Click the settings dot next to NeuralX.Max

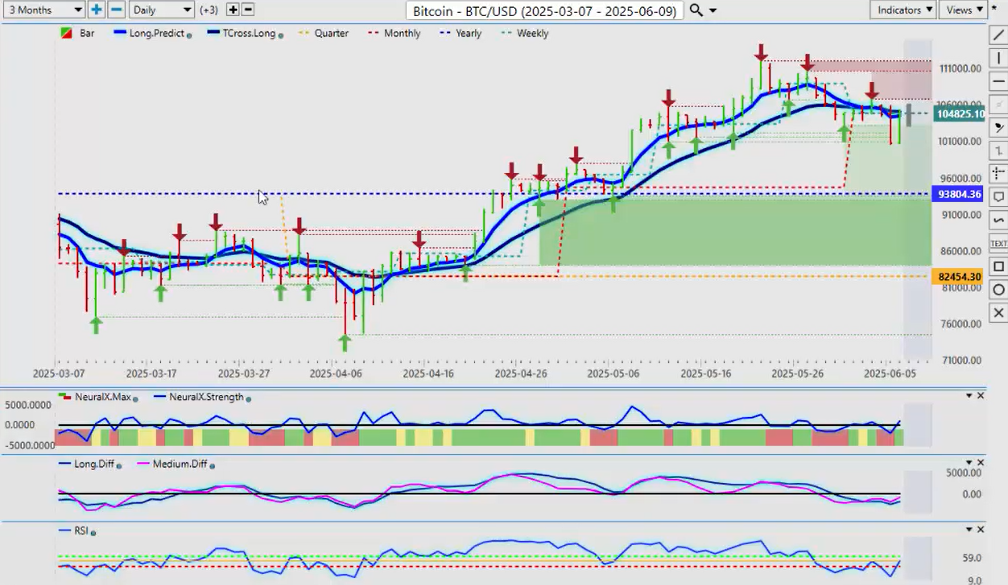[136, 399]
